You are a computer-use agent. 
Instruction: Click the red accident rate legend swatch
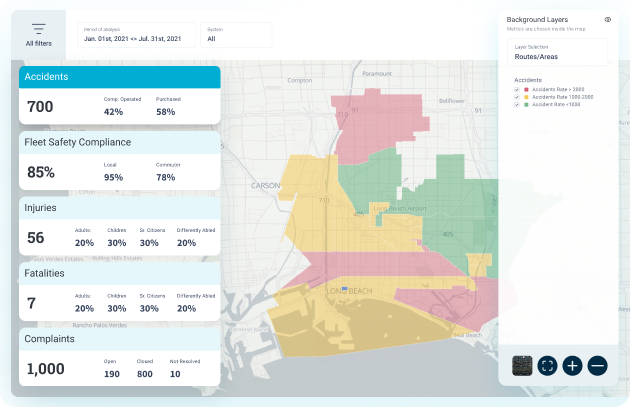[x=526, y=89]
